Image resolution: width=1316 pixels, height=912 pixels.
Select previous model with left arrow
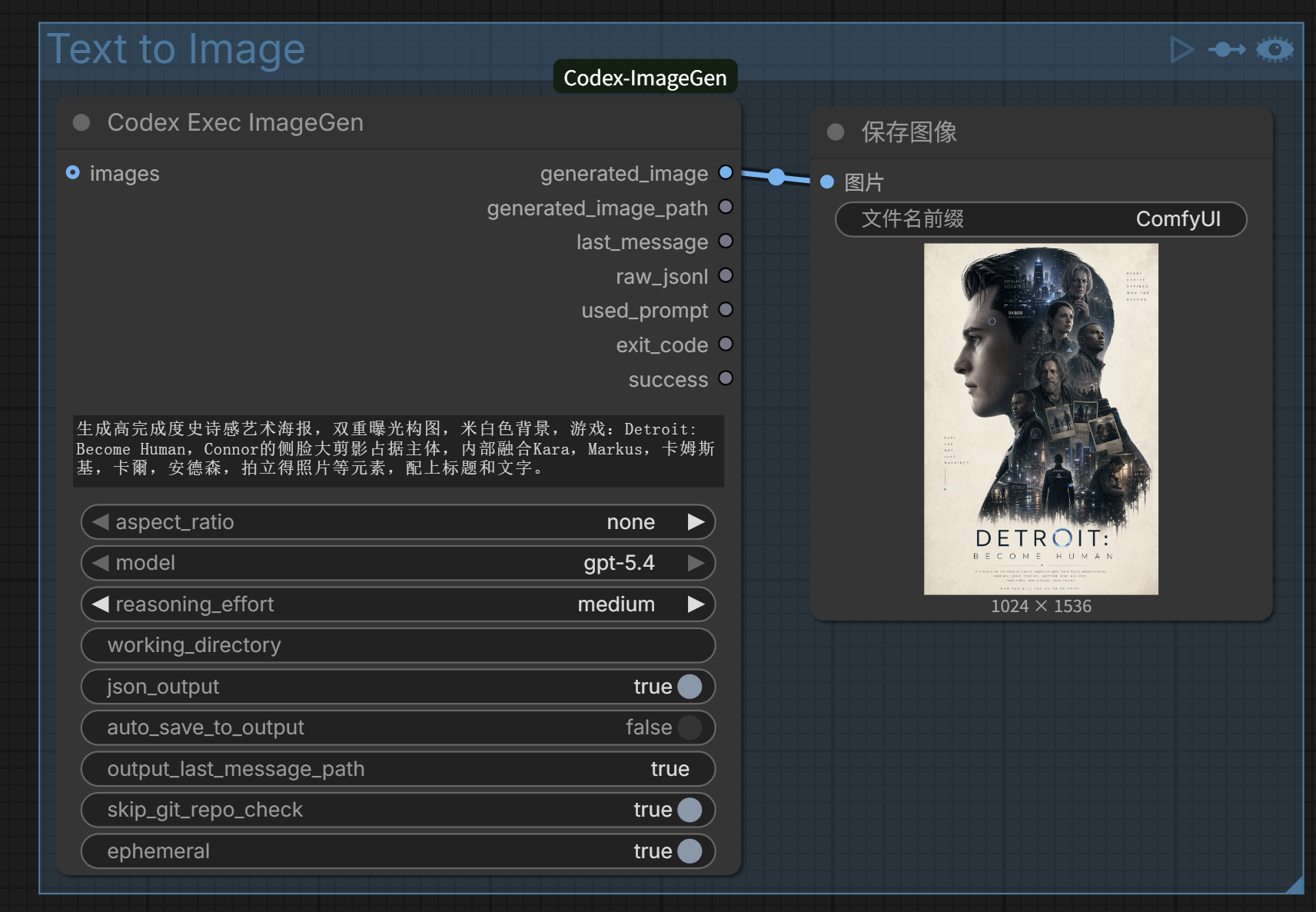pyautogui.click(x=100, y=563)
